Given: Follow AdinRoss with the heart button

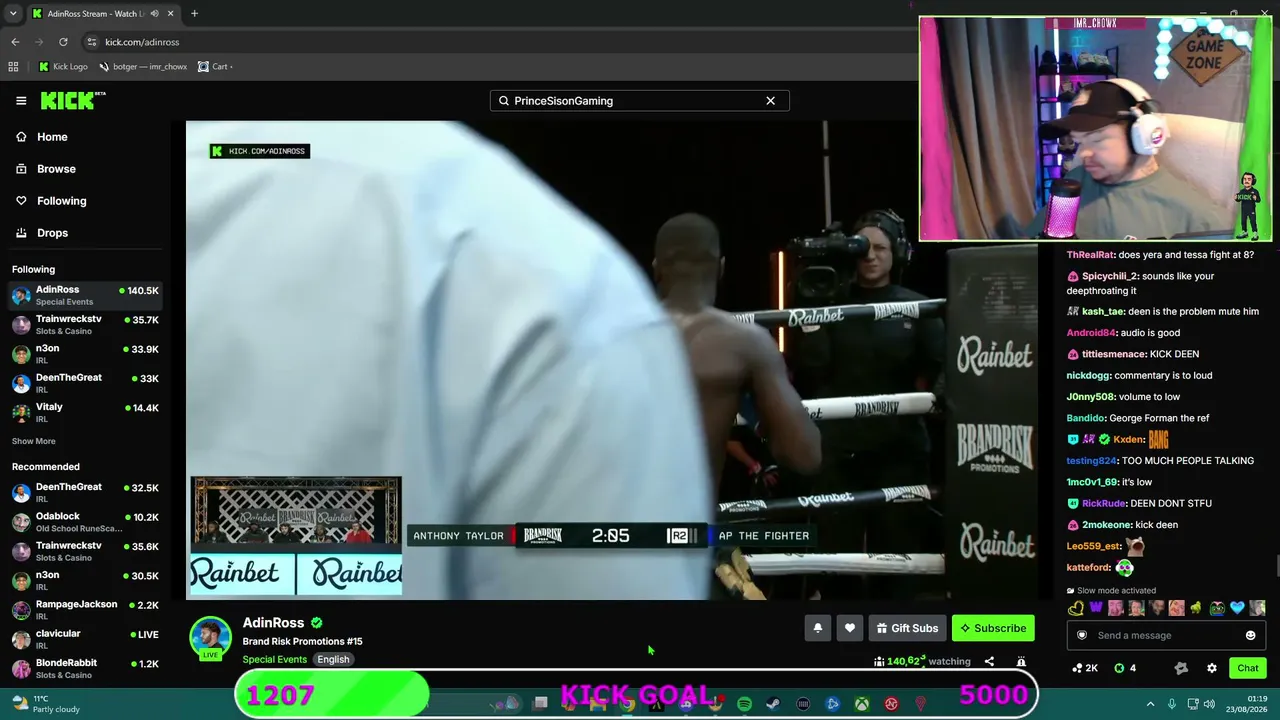Looking at the screenshot, I should (850, 628).
